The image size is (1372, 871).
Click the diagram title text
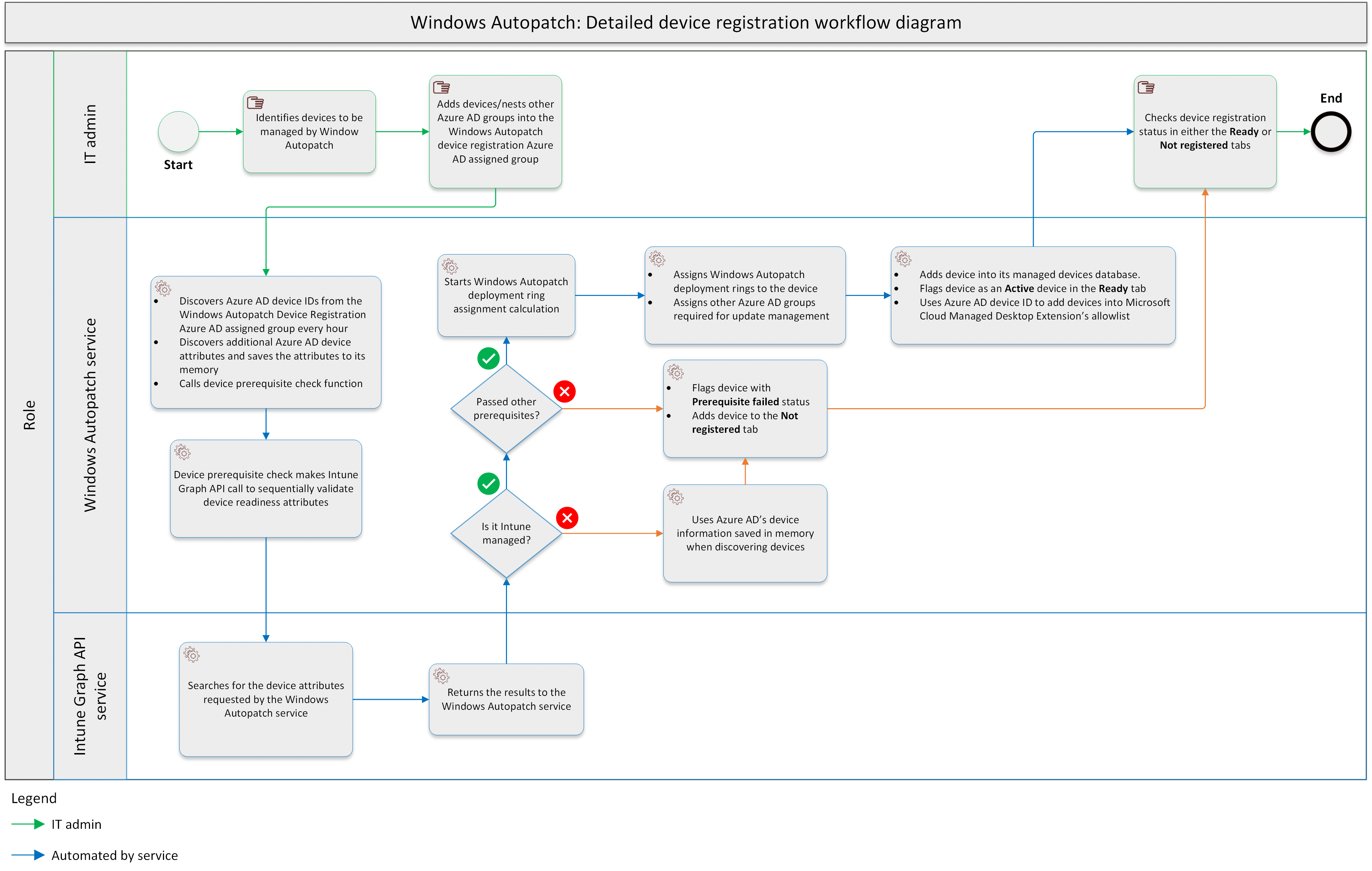(686, 22)
